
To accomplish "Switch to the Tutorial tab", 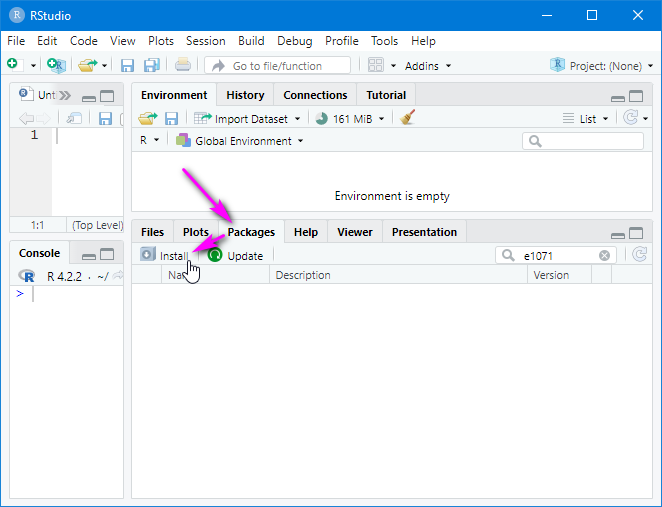I will point(386,95).
